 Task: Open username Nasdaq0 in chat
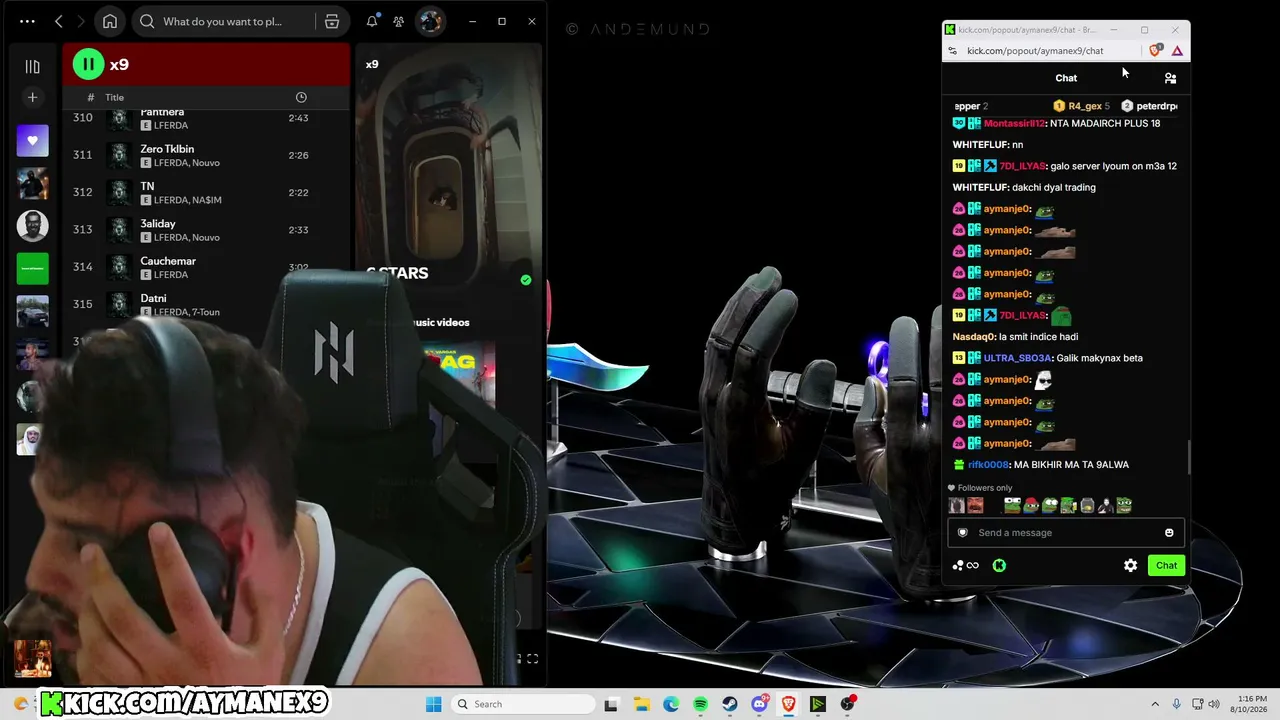[x=973, y=337]
